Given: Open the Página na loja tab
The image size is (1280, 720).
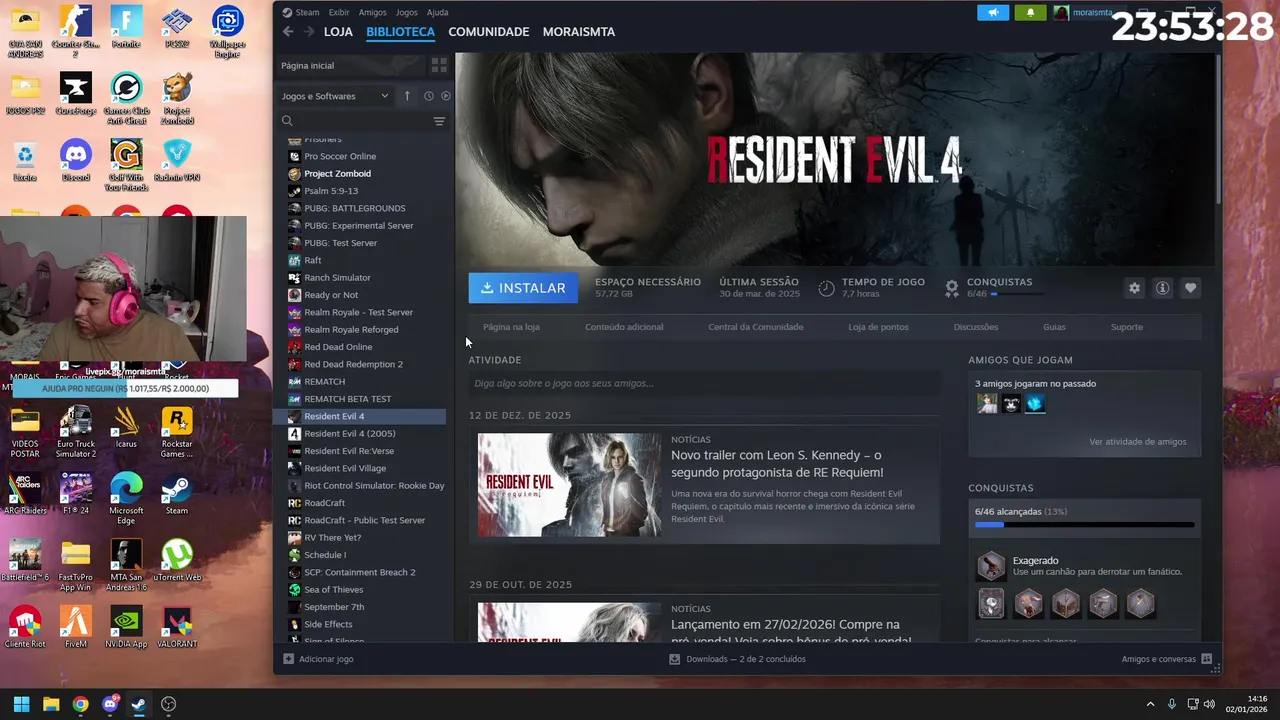Looking at the screenshot, I should pos(511,327).
